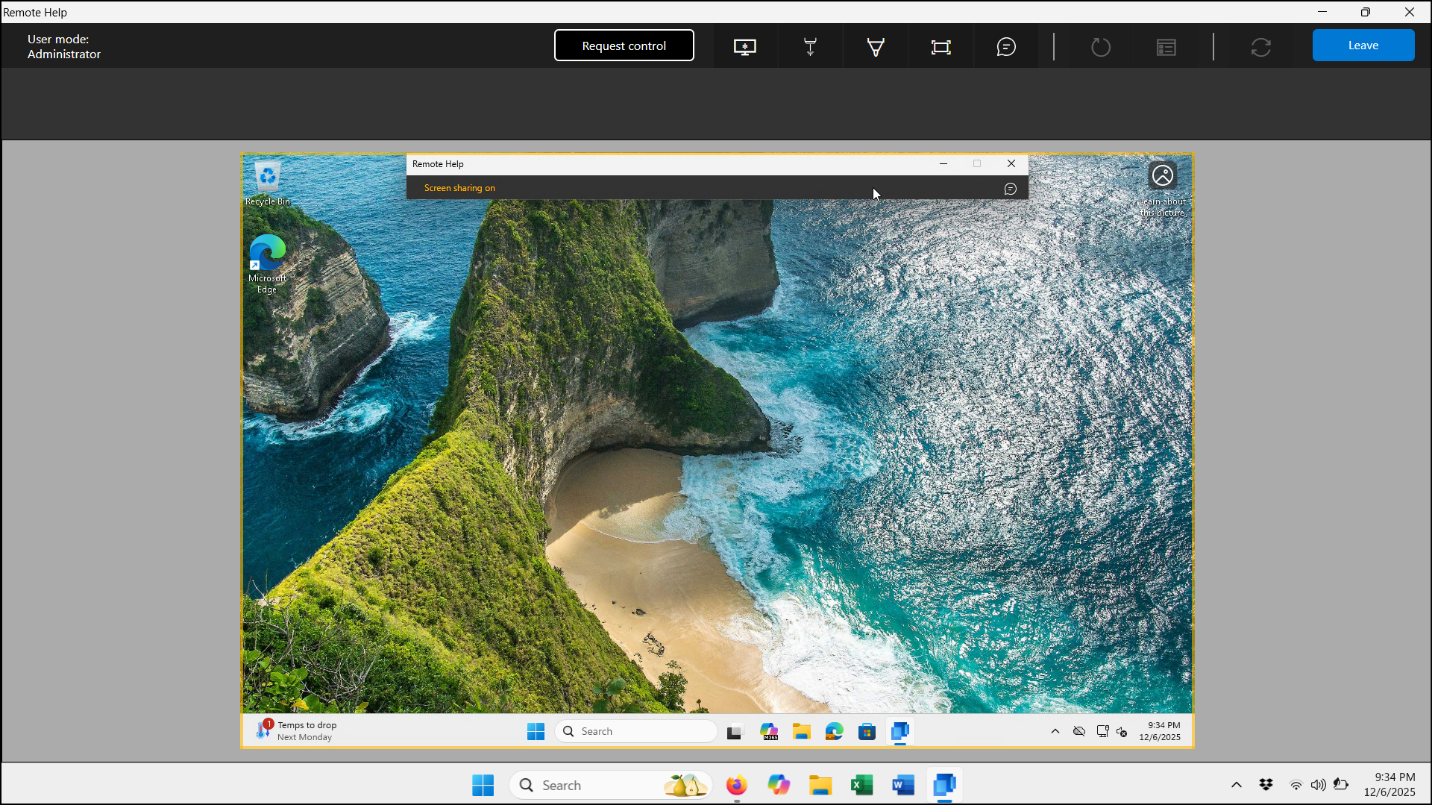This screenshot has width=1432, height=805.
Task: Activate the laser pointer tool
Action: pyautogui.click(x=810, y=47)
